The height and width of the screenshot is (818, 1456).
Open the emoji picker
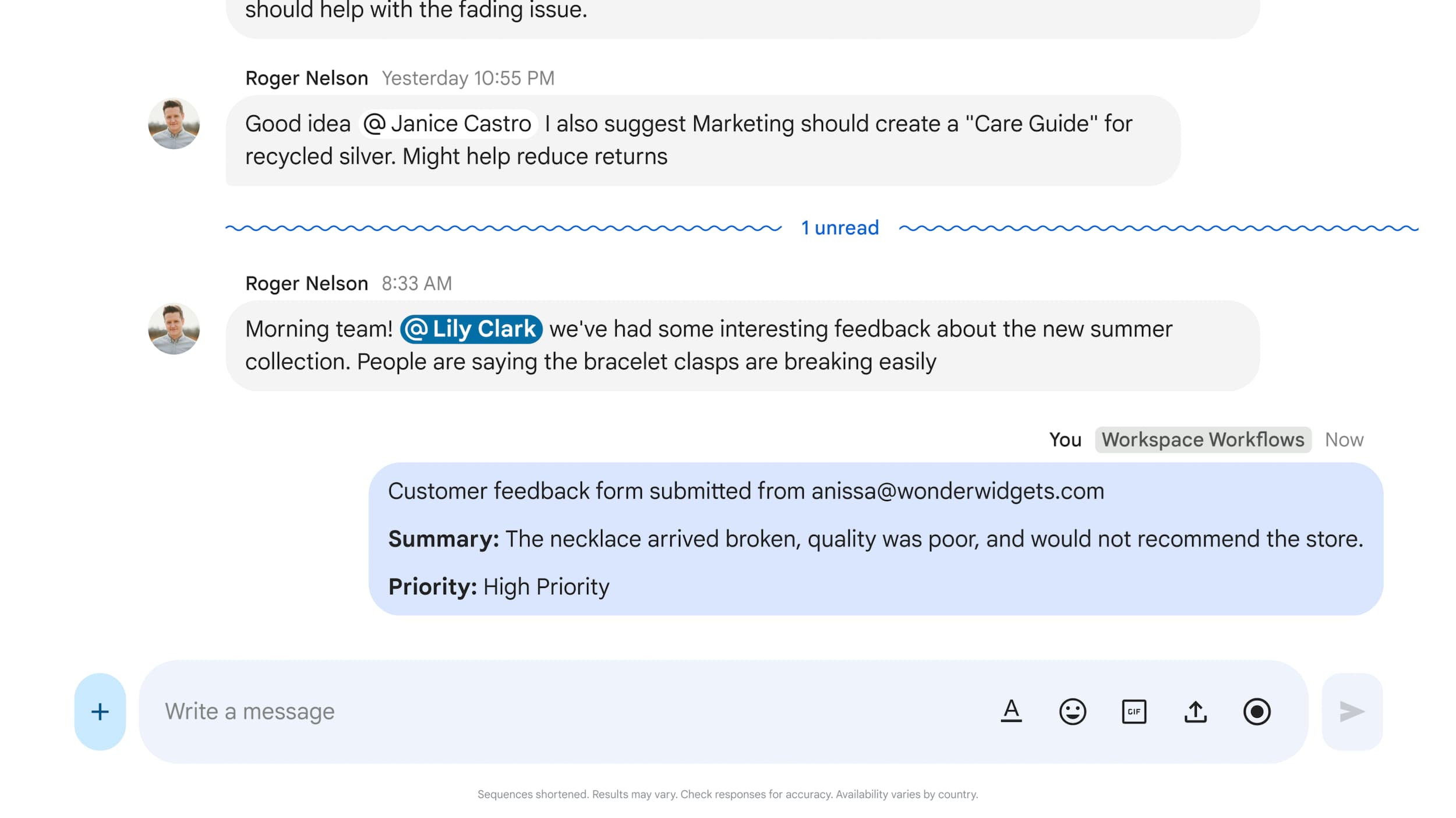tap(1072, 711)
